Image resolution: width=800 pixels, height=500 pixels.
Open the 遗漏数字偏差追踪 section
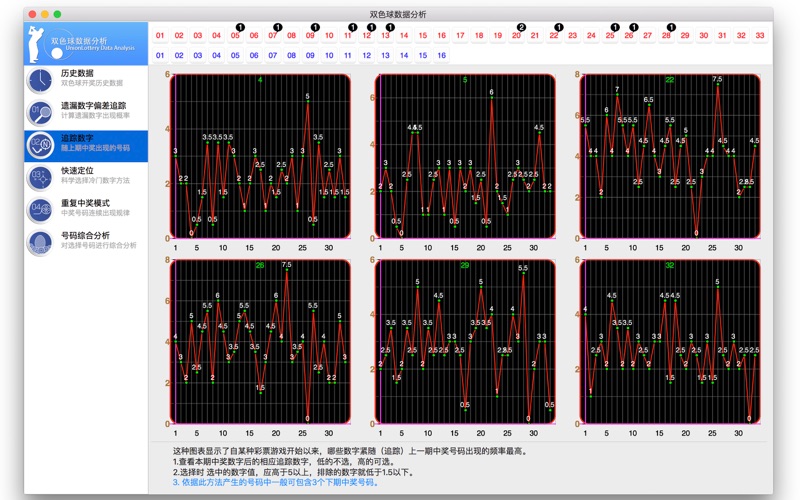point(86,113)
